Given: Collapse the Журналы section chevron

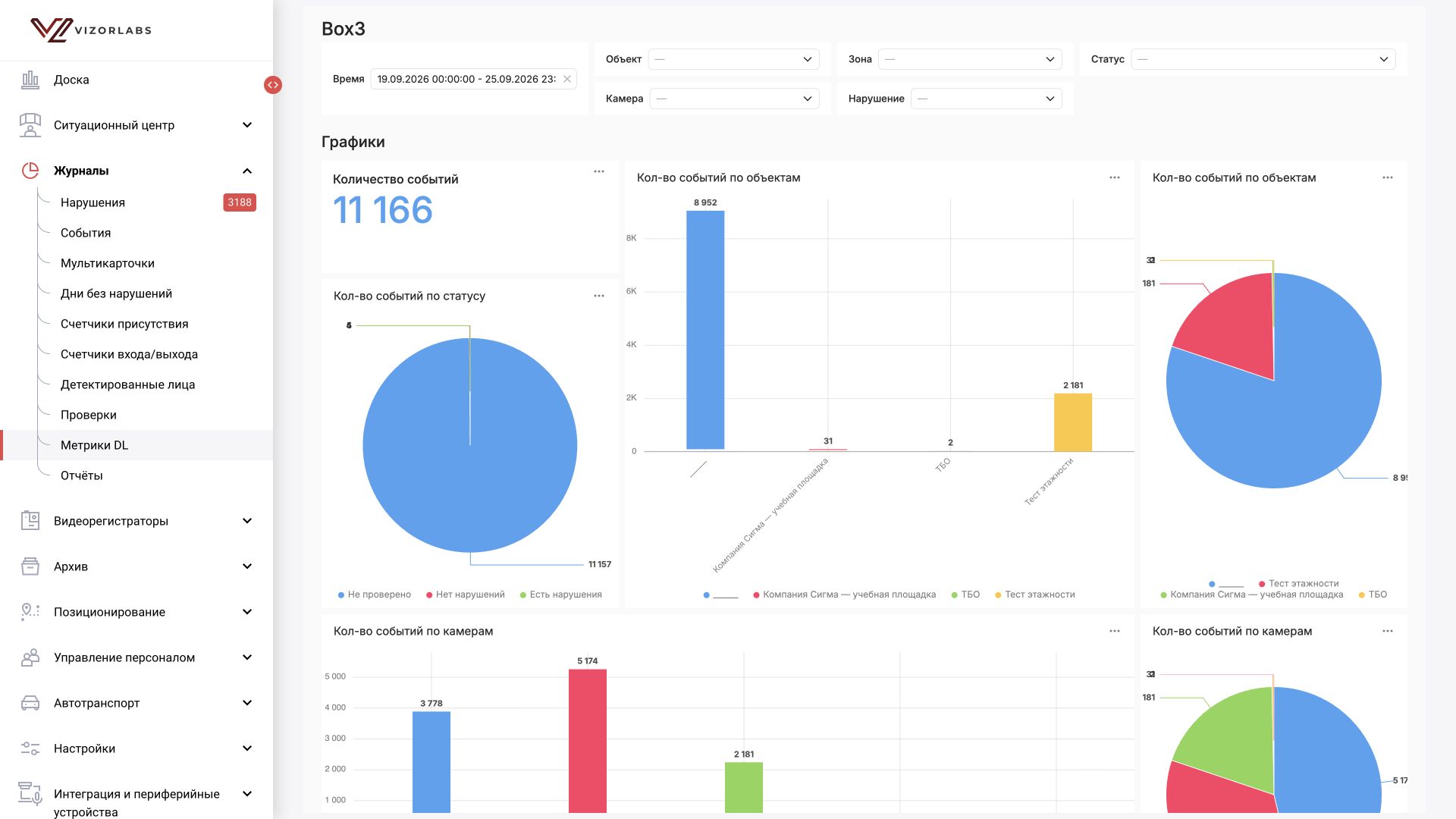Looking at the screenshot, I should point(247,171).
